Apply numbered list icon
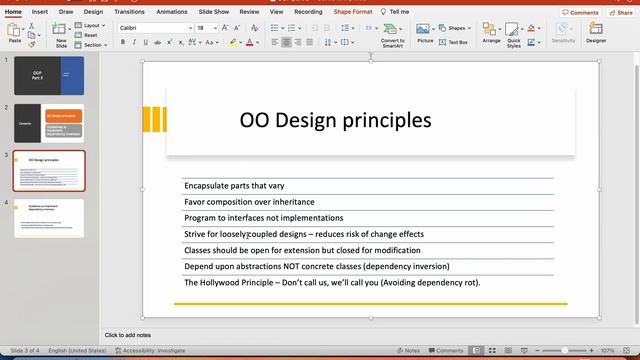This screenshot has width=640, height=360. [x=291, y=28]
